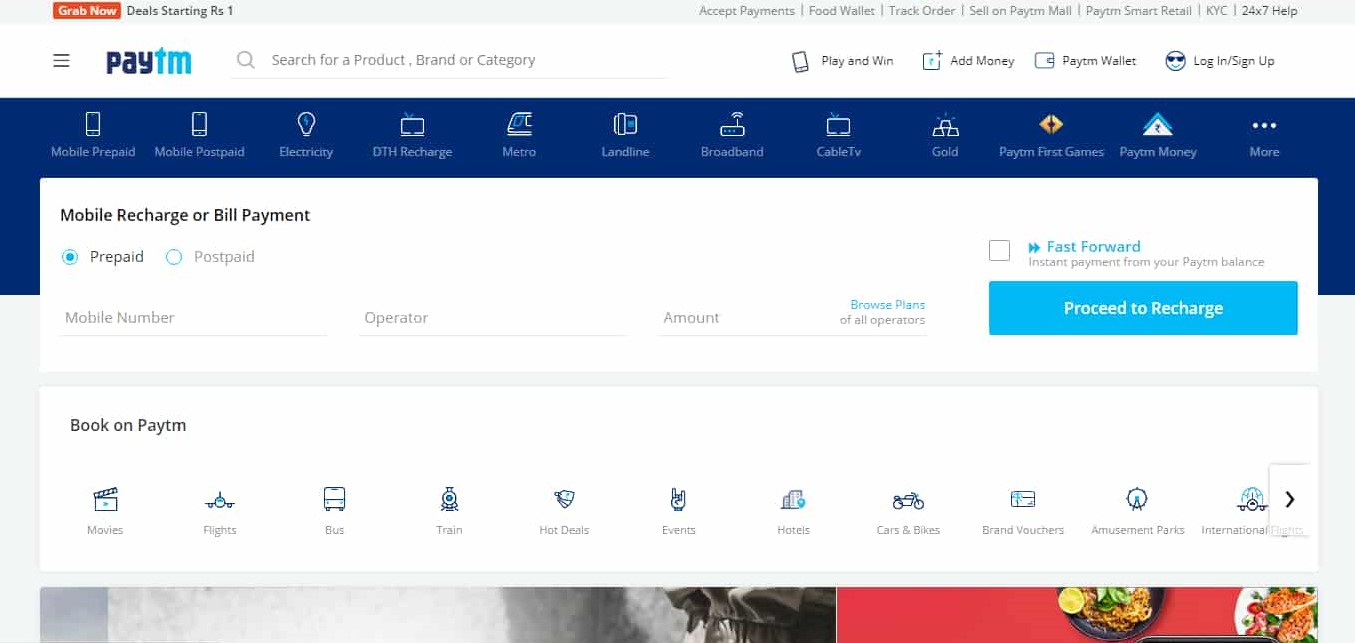The width and height of the screenshot is (1355, 643).
Task: Open the Electricity bulb icon
Action: coord(306,124)
